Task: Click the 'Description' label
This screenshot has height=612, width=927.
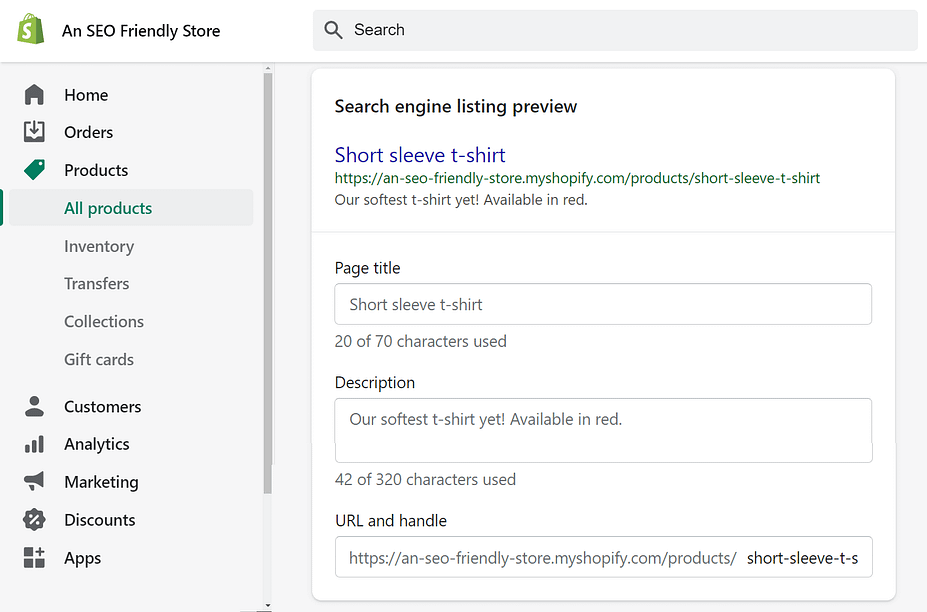Action: [x=375, y=383]
